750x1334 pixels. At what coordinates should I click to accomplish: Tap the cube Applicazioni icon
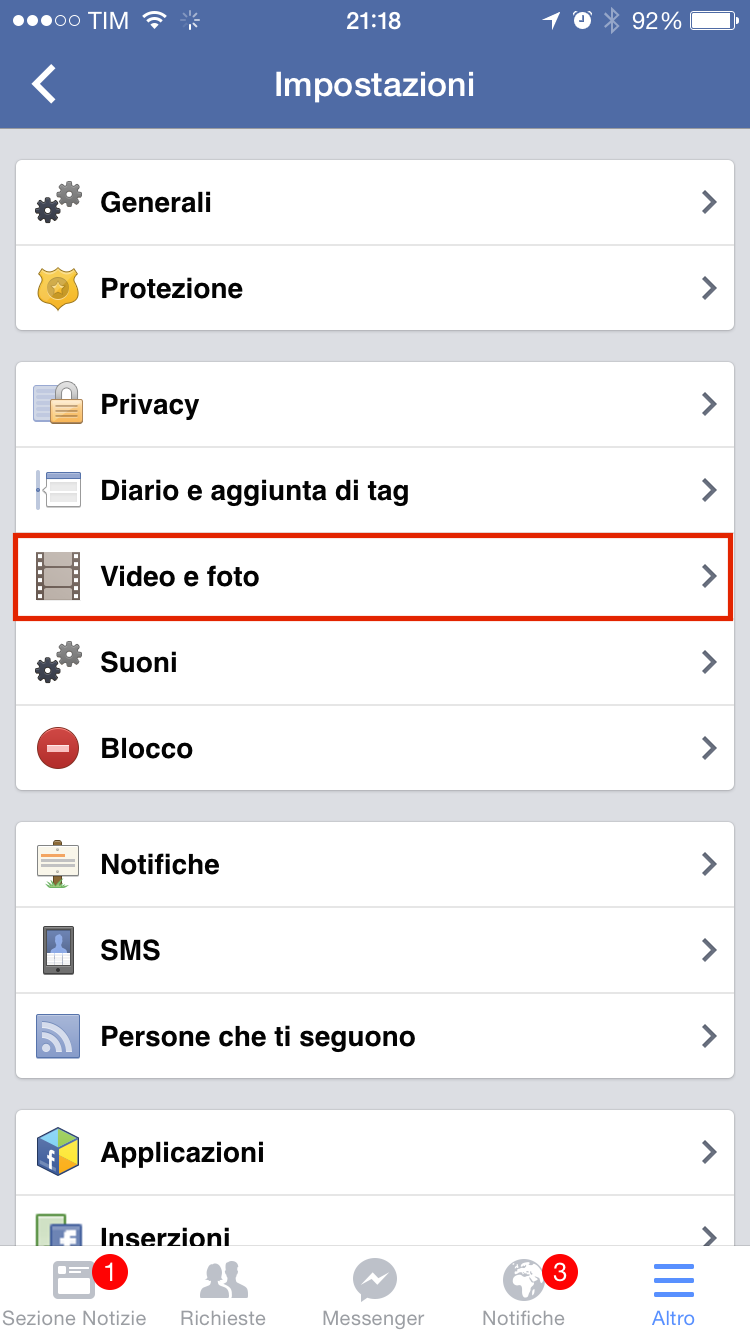pyautogui.click(x=58, y=1152)
